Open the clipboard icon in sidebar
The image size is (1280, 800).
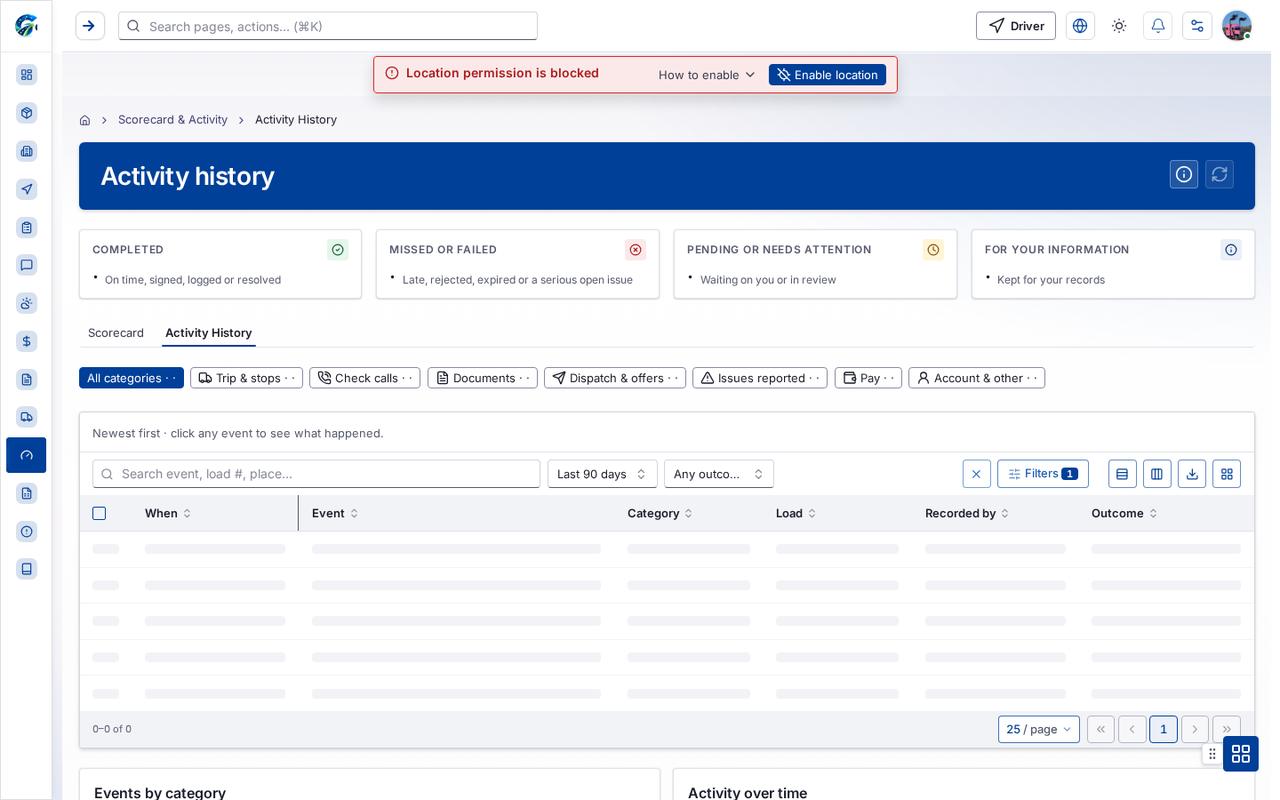[27, 227]
